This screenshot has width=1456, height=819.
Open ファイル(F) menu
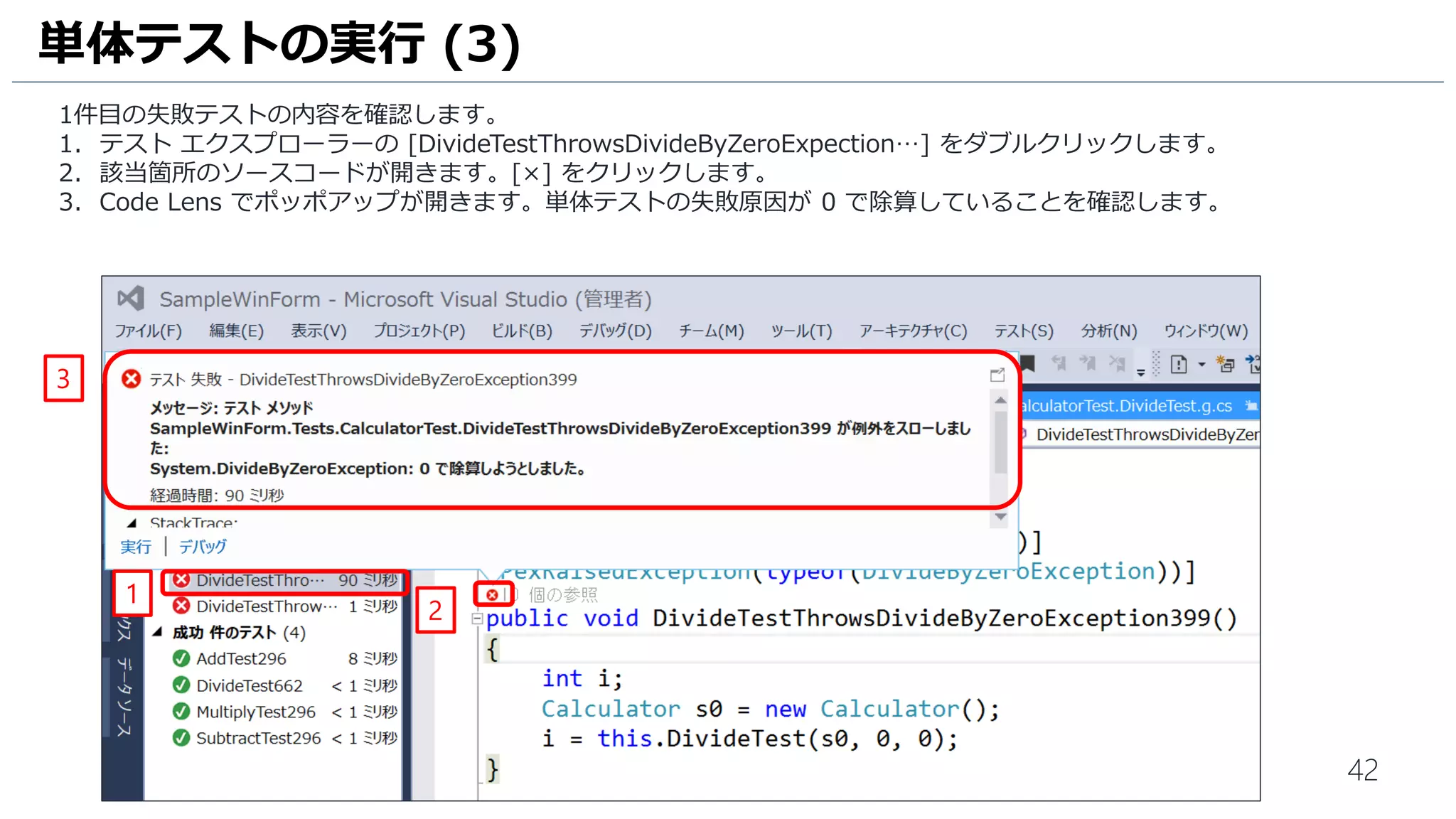149,331
